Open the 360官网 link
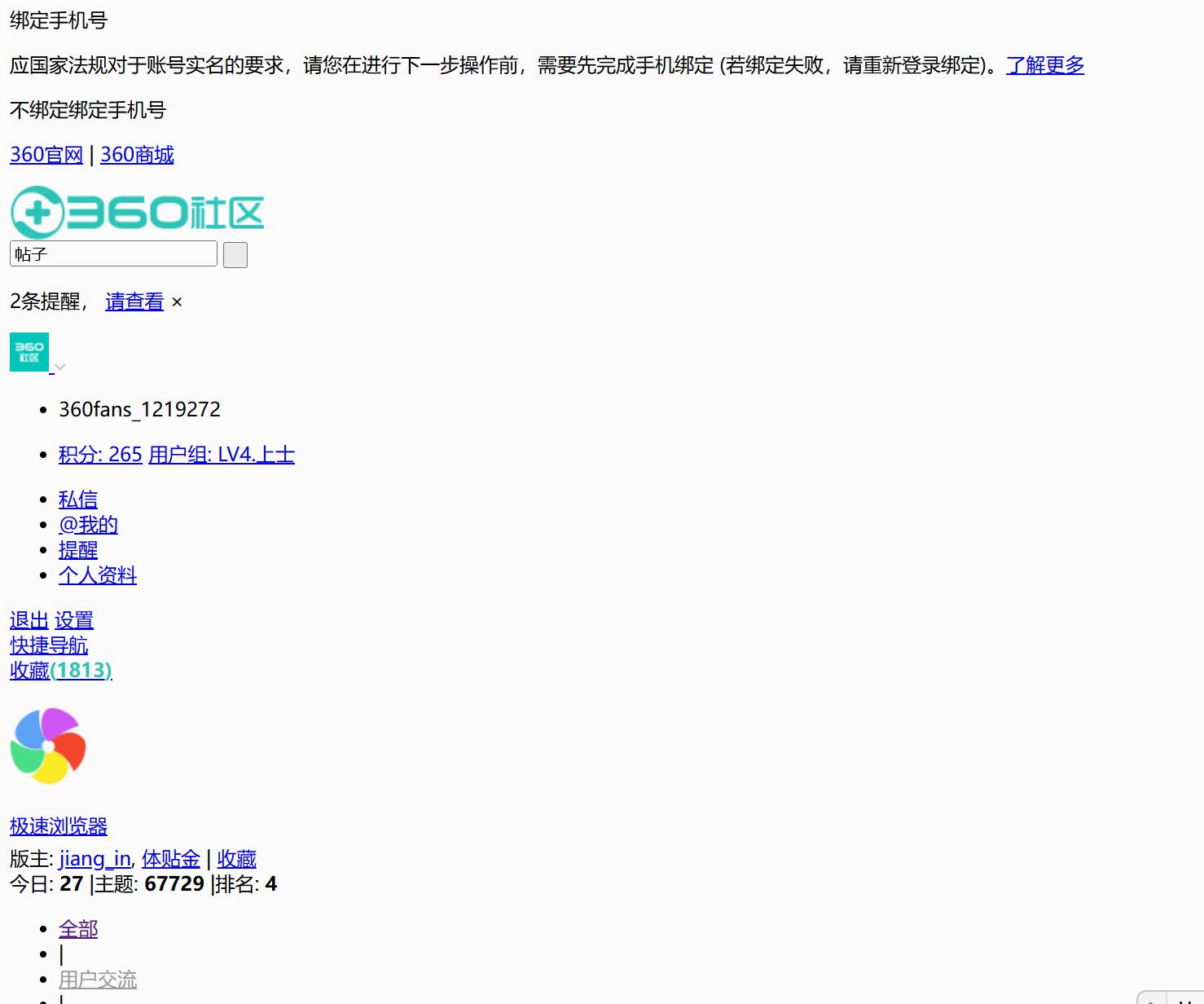The height and width of the screenshot is (1004, 1204). 46,155
